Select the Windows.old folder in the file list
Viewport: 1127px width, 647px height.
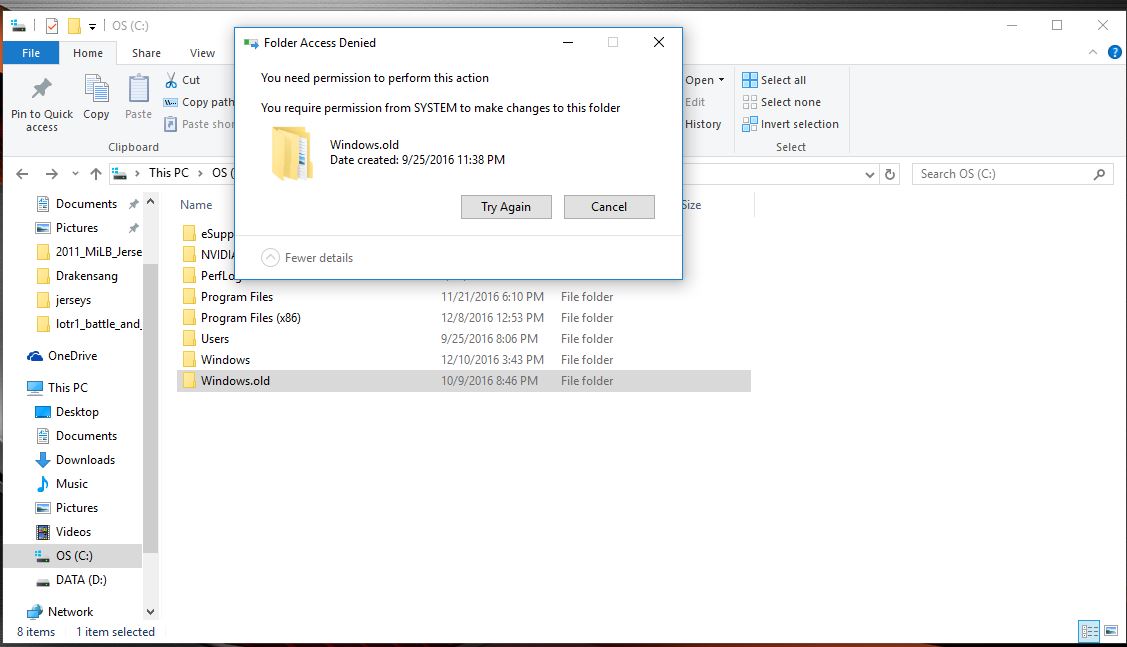point(464,381)
